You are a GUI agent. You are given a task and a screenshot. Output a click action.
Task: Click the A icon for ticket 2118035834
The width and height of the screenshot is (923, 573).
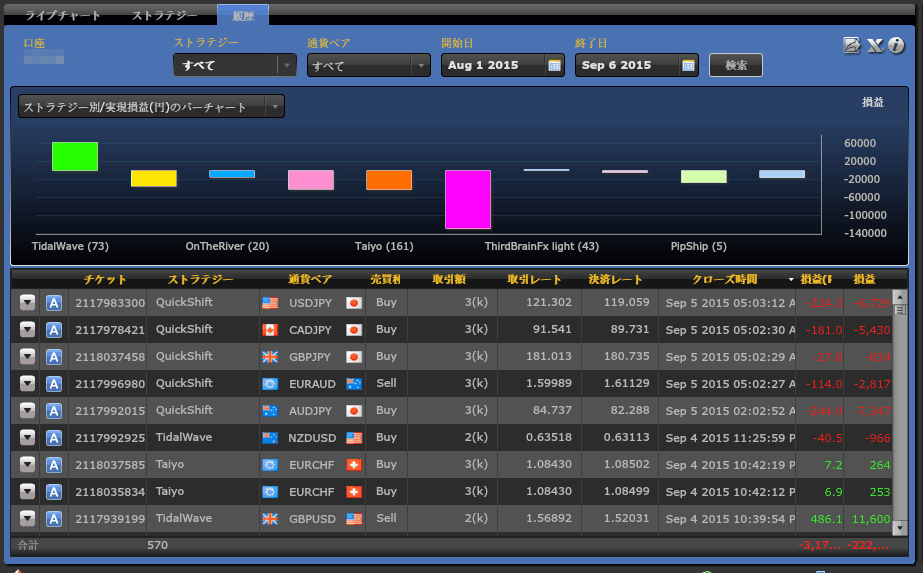click(54, 492)
